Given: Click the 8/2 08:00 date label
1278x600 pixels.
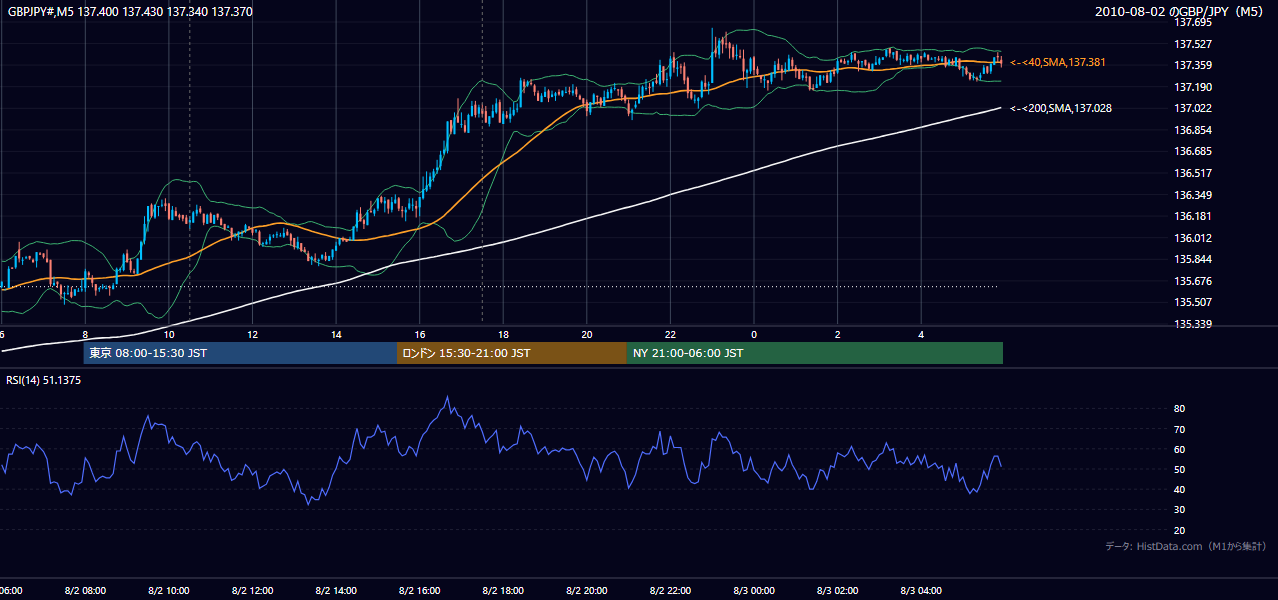Looking at the screenshot, I should (x=85, y=591).
